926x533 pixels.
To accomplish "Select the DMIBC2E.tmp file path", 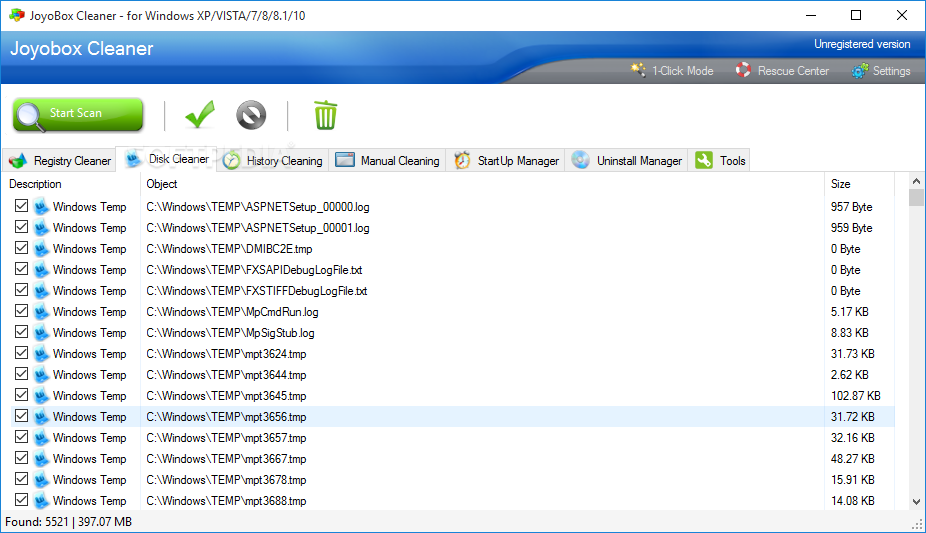I will pyautogui.click(x=229, y=249).
